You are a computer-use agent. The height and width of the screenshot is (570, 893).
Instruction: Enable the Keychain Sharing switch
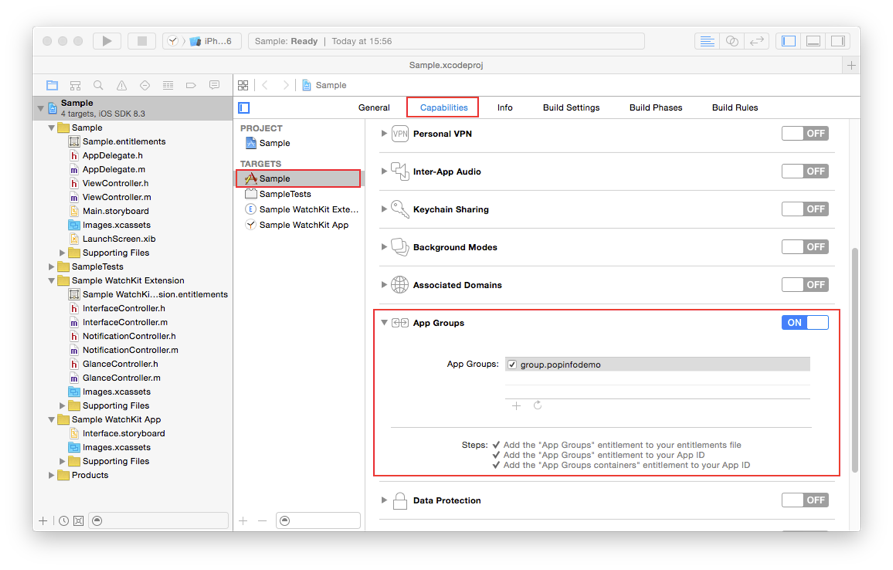pos(804,209)
